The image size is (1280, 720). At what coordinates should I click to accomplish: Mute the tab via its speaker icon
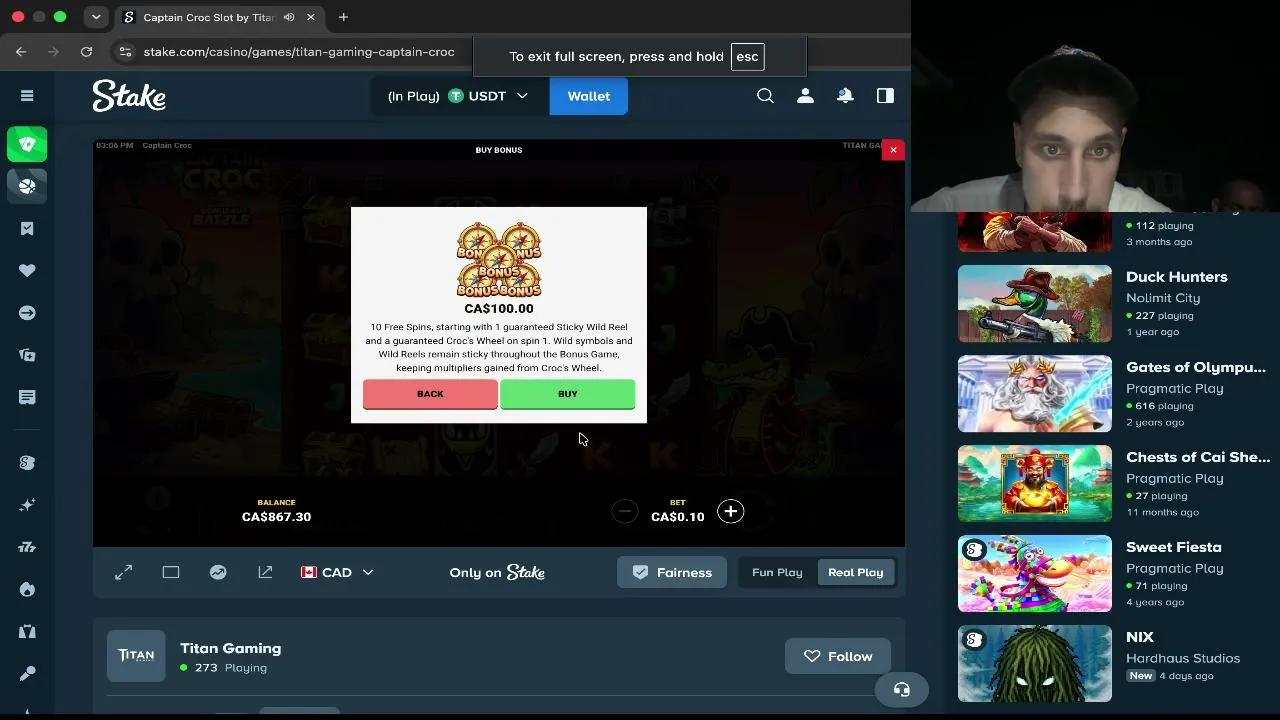point(289,17)
